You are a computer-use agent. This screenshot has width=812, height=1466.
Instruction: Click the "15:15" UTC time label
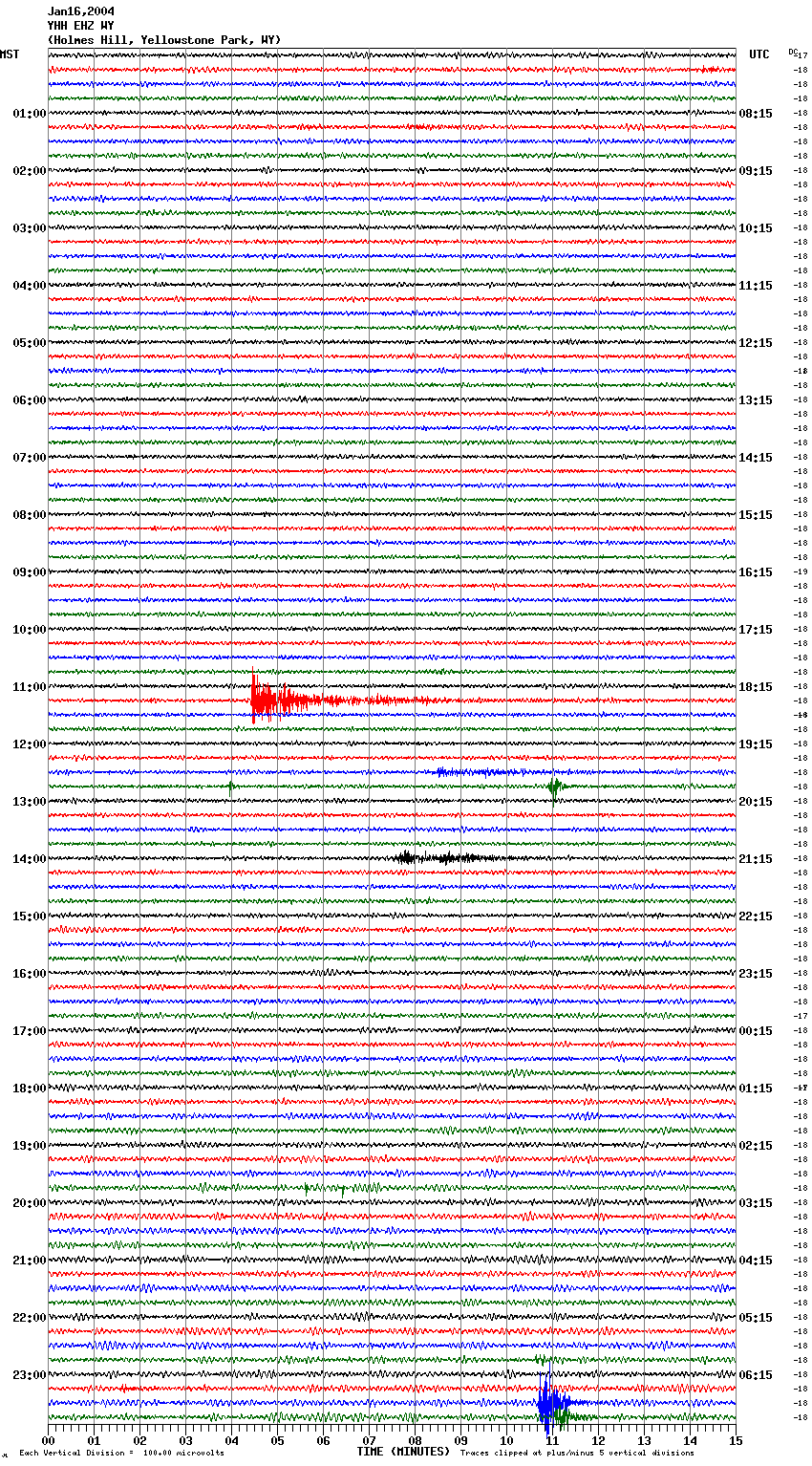tap(756, 515)
